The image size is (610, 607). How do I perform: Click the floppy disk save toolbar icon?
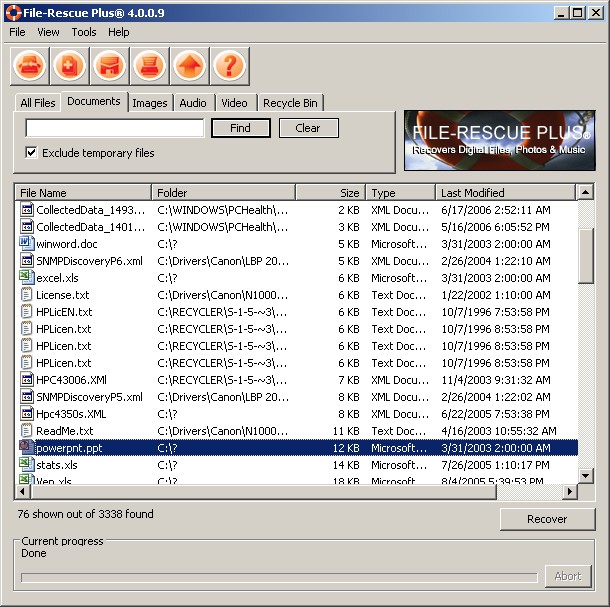pyautogui.click(x=110, y=65)
